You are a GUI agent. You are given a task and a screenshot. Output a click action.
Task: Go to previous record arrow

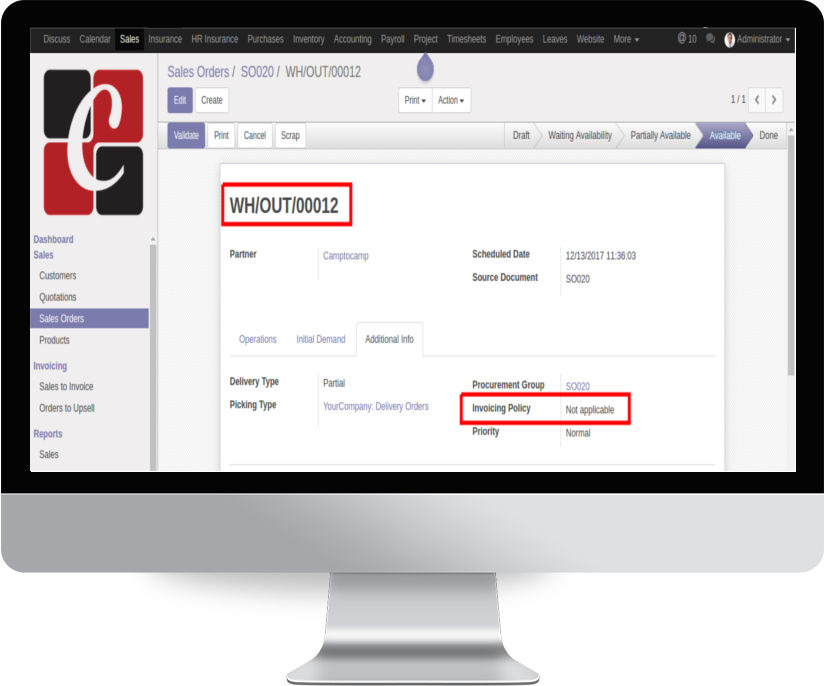pyautogui.click(x=757, y=100)
